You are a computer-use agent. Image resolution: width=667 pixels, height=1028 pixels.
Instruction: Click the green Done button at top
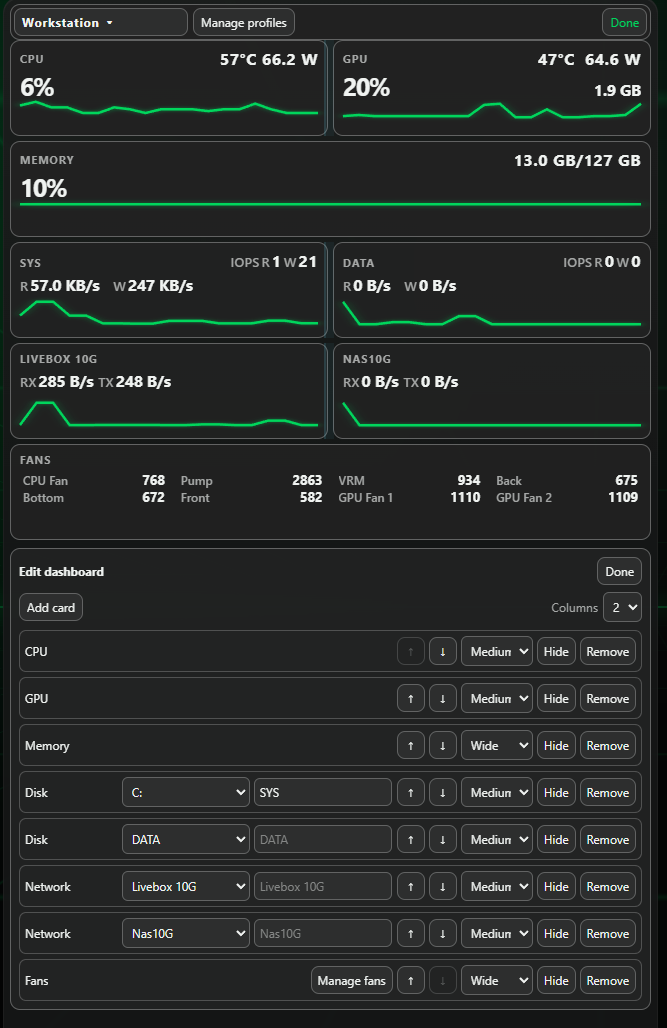pyautogui.click(x=624, y=22)
